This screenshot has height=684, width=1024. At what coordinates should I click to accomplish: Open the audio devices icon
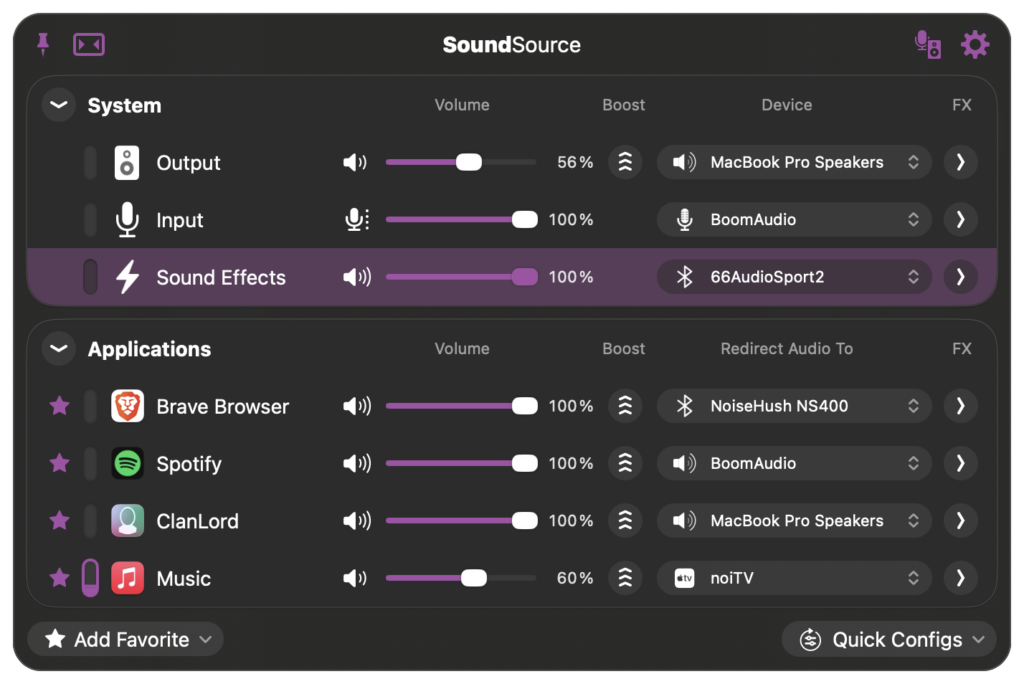927,45
